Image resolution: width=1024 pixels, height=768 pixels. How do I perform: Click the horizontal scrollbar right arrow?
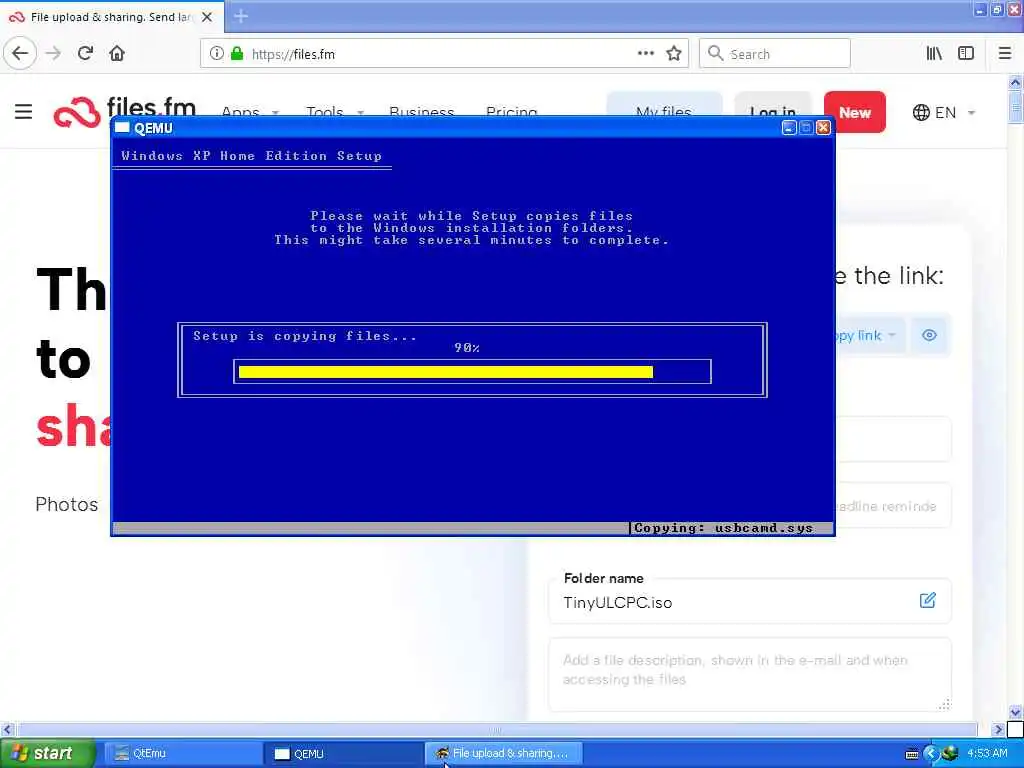point(998,729)
